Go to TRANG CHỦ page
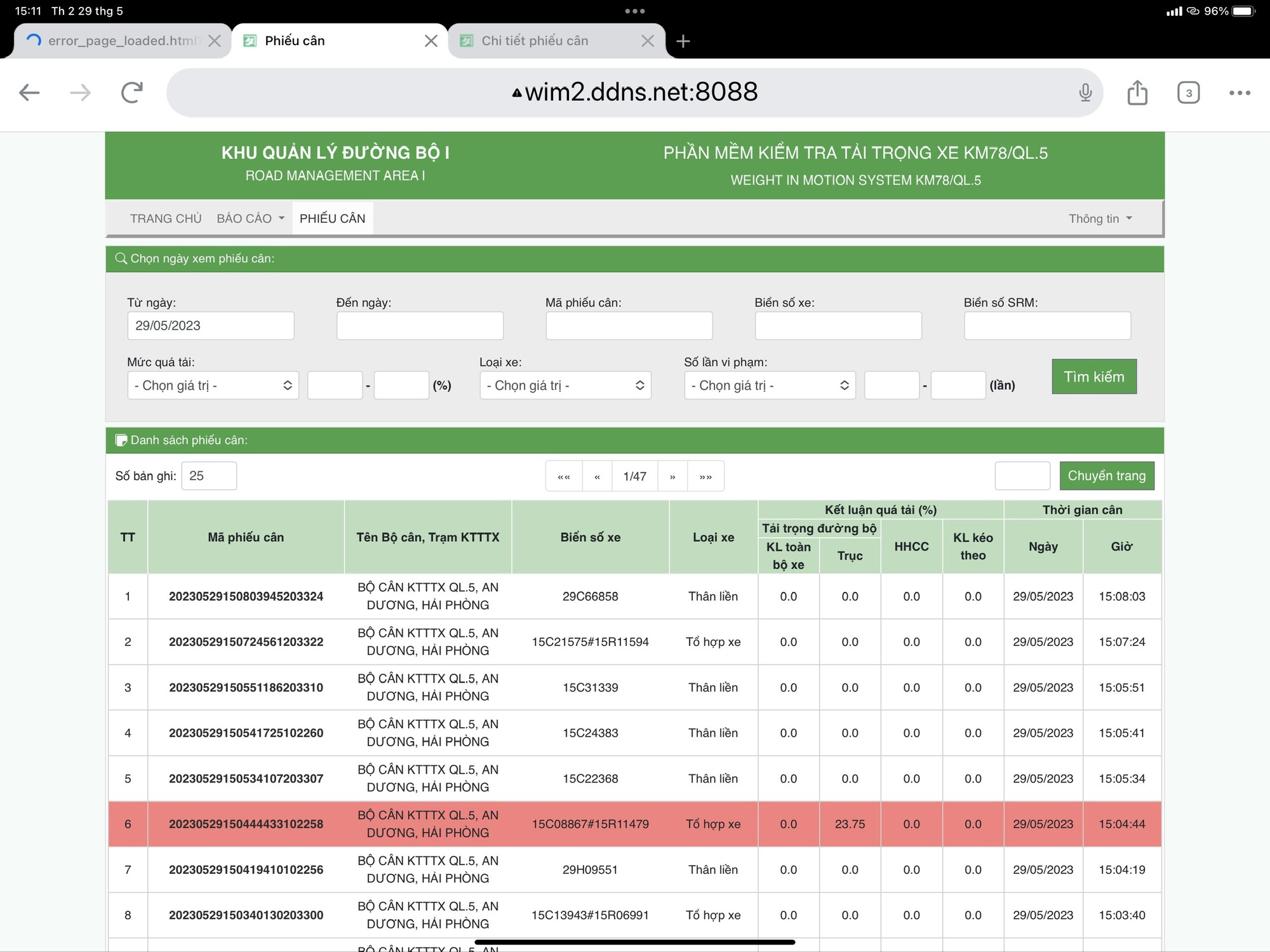The width and height of the screenshot is (1270, 952). tap(166, 218)
